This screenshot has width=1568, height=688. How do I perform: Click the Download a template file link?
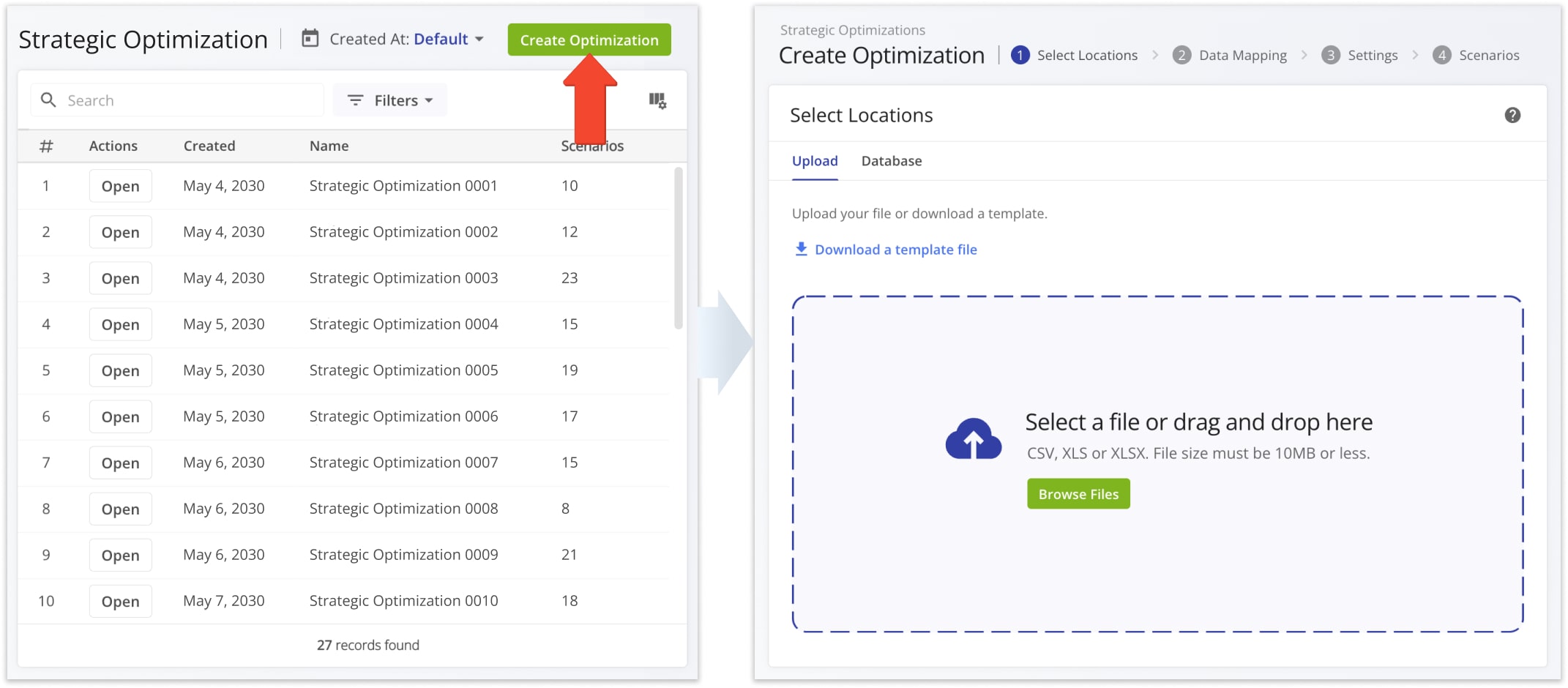895,249
